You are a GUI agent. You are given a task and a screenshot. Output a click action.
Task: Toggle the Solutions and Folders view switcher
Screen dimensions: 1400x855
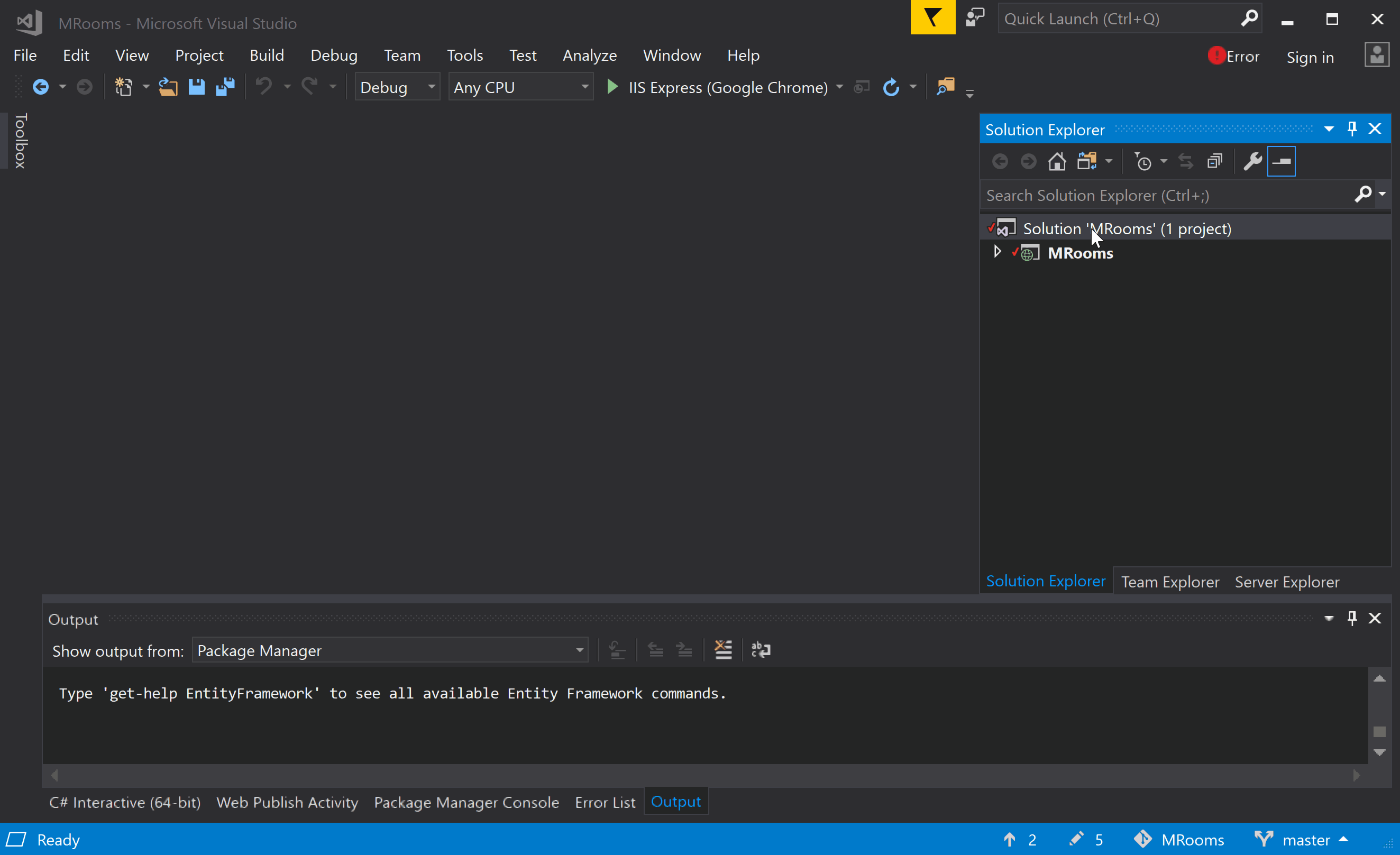pos(1086,162)
